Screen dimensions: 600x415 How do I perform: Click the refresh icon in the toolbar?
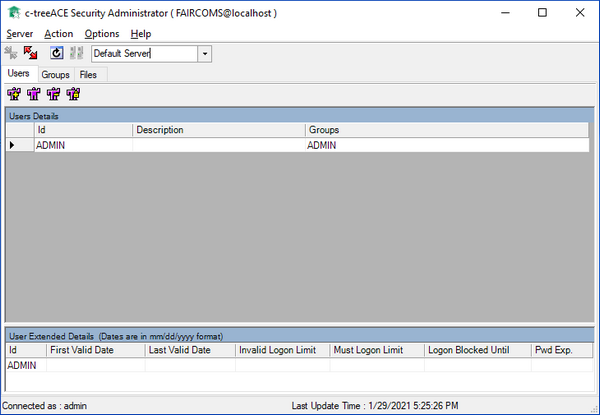click(x=57, y=53)
